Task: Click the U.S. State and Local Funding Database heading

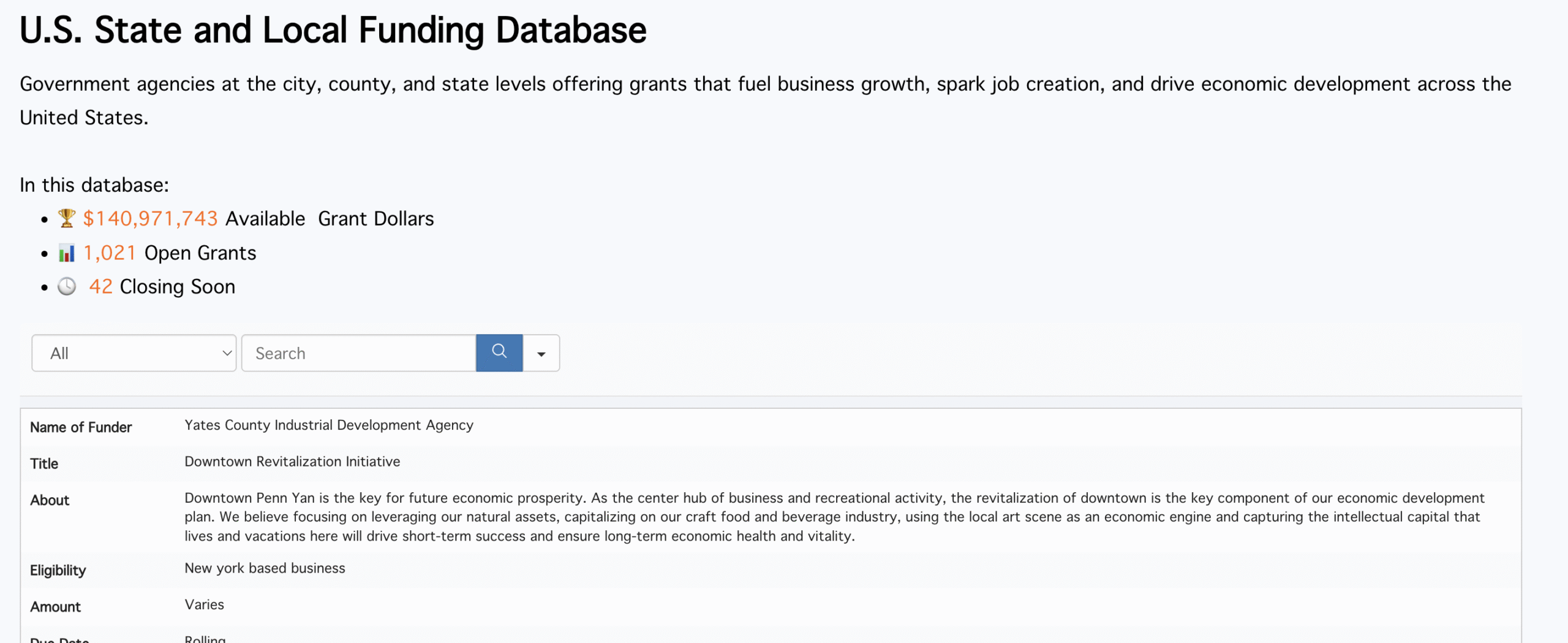Action: 333,30
